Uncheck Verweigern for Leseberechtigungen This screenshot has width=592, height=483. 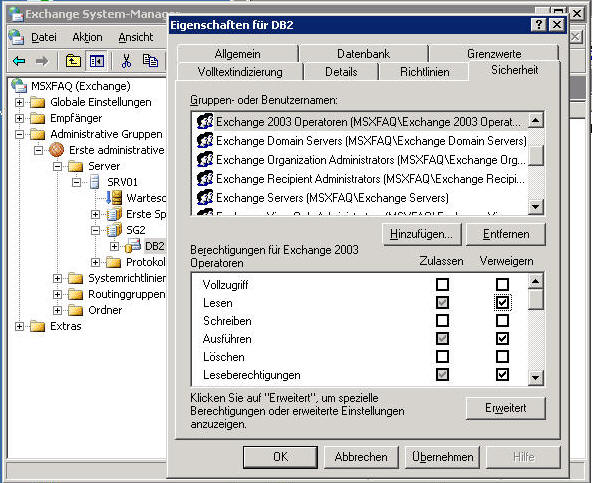pyautogui.click(x=502, y=375)
